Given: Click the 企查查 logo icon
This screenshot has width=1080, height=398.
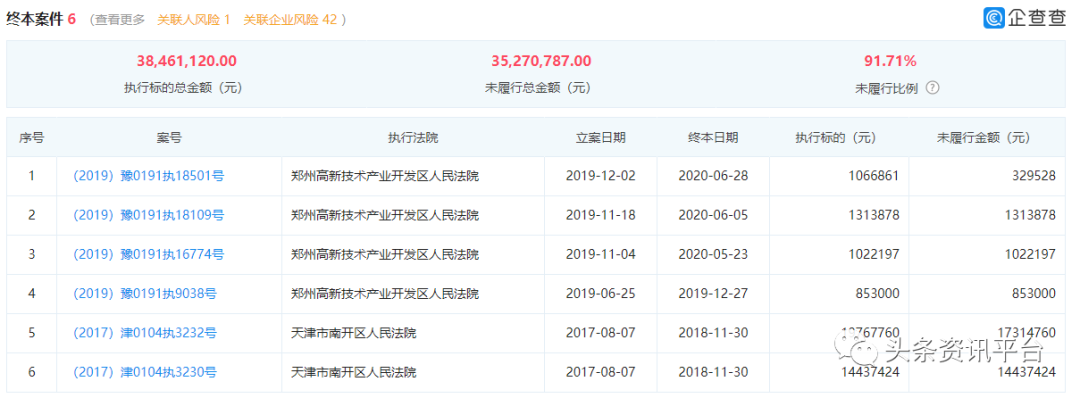Looking at the screenshot, I should [994, 18].
